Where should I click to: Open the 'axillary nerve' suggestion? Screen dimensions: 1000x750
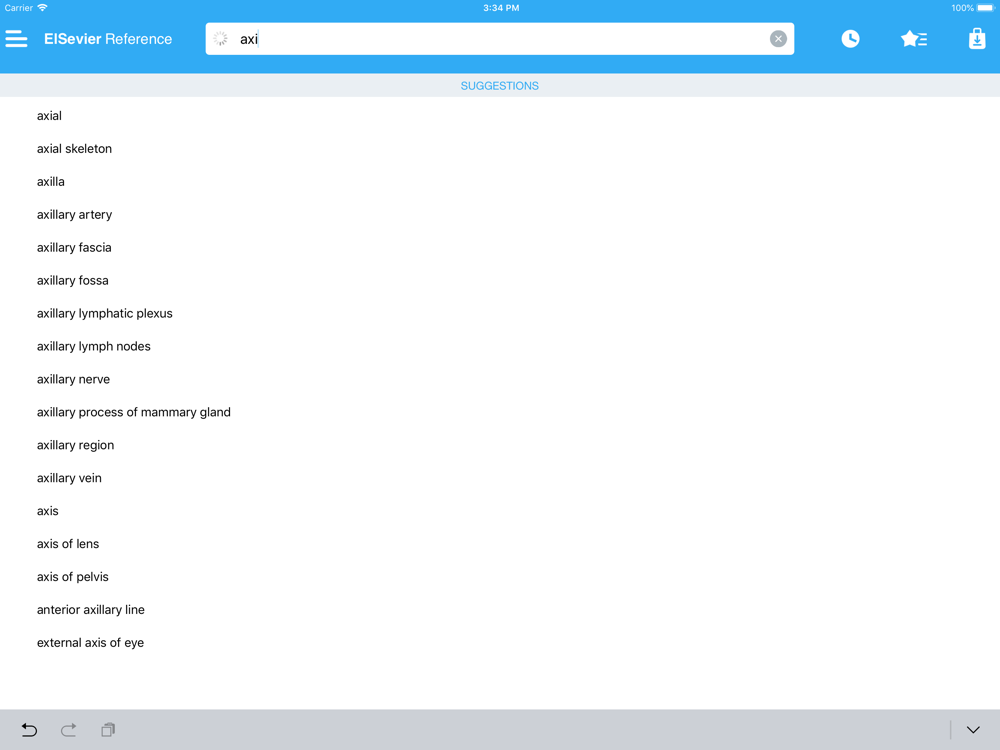(x=73, y=379)
